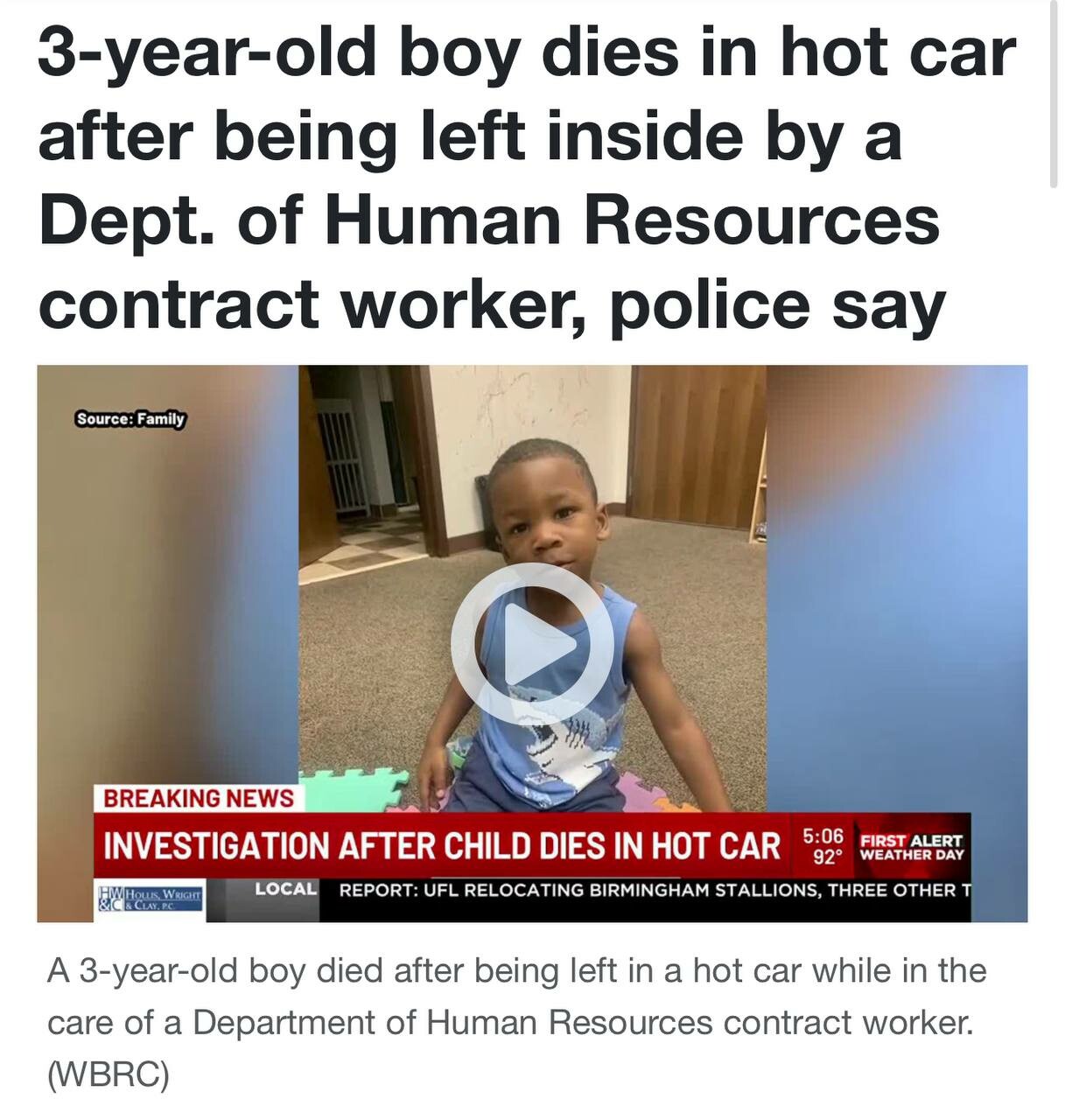The width and height of the screenshot is (1065, 1120).
Task: Click the BREAKING NEWS banner label
Action: point(199,798)
